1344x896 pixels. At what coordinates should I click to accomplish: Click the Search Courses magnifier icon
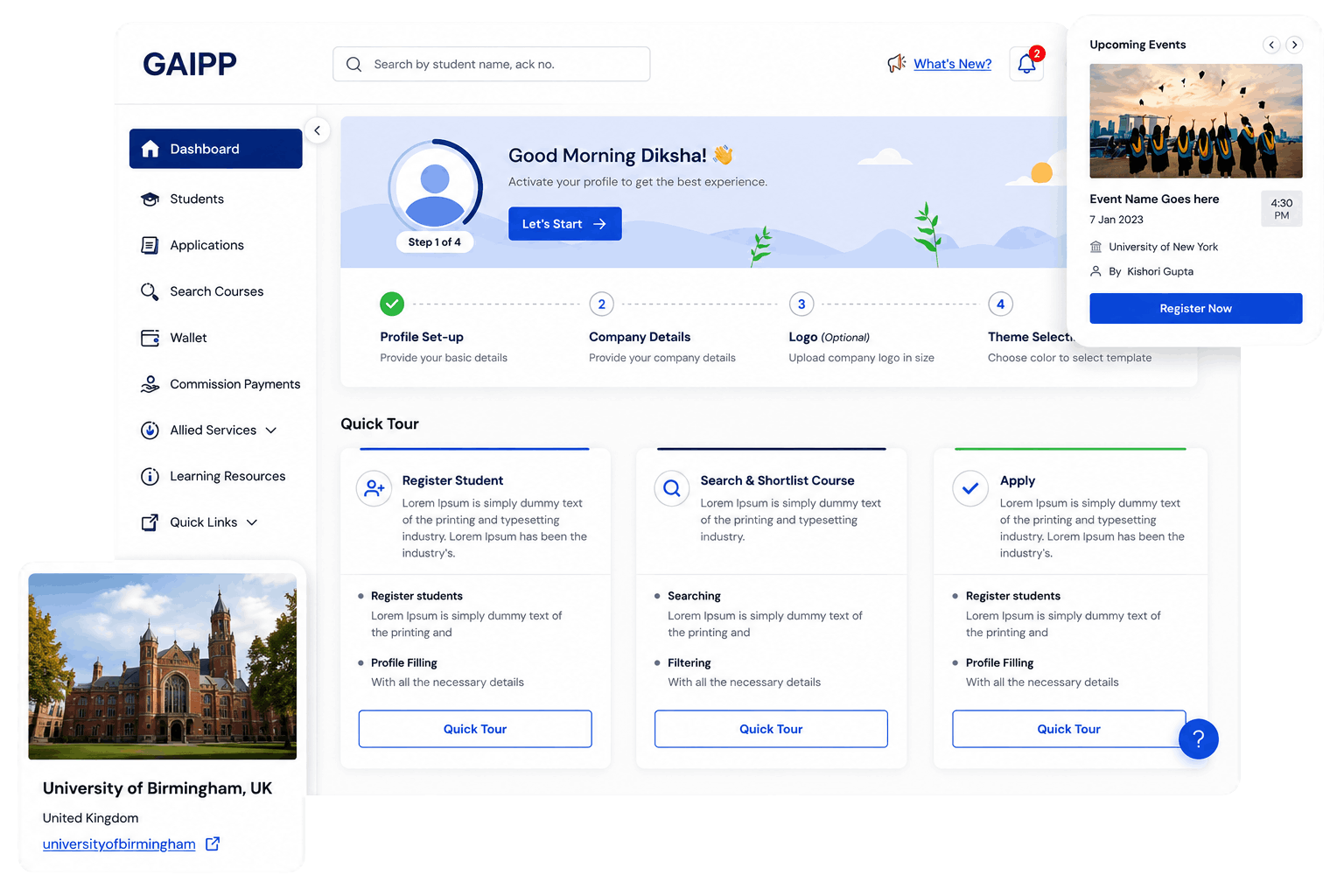(x=150, y=291)
